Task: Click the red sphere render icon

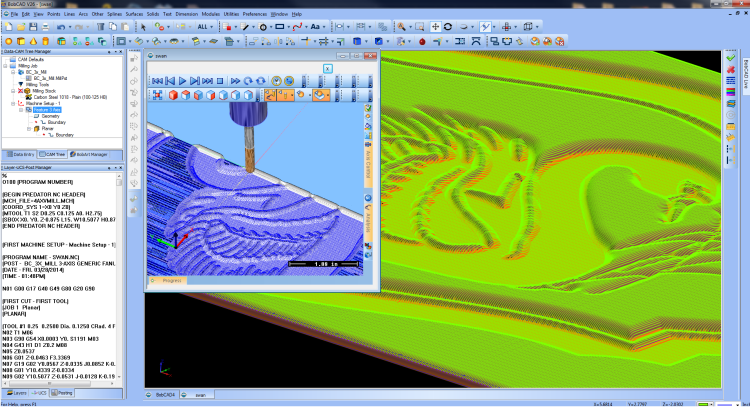Action: [x=422, y=42]
